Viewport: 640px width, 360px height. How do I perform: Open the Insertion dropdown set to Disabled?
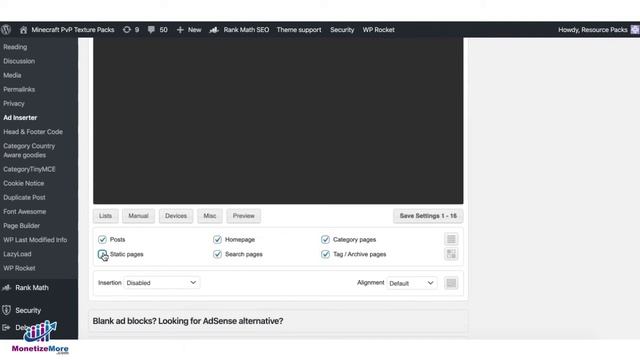(x=162, y=282)
